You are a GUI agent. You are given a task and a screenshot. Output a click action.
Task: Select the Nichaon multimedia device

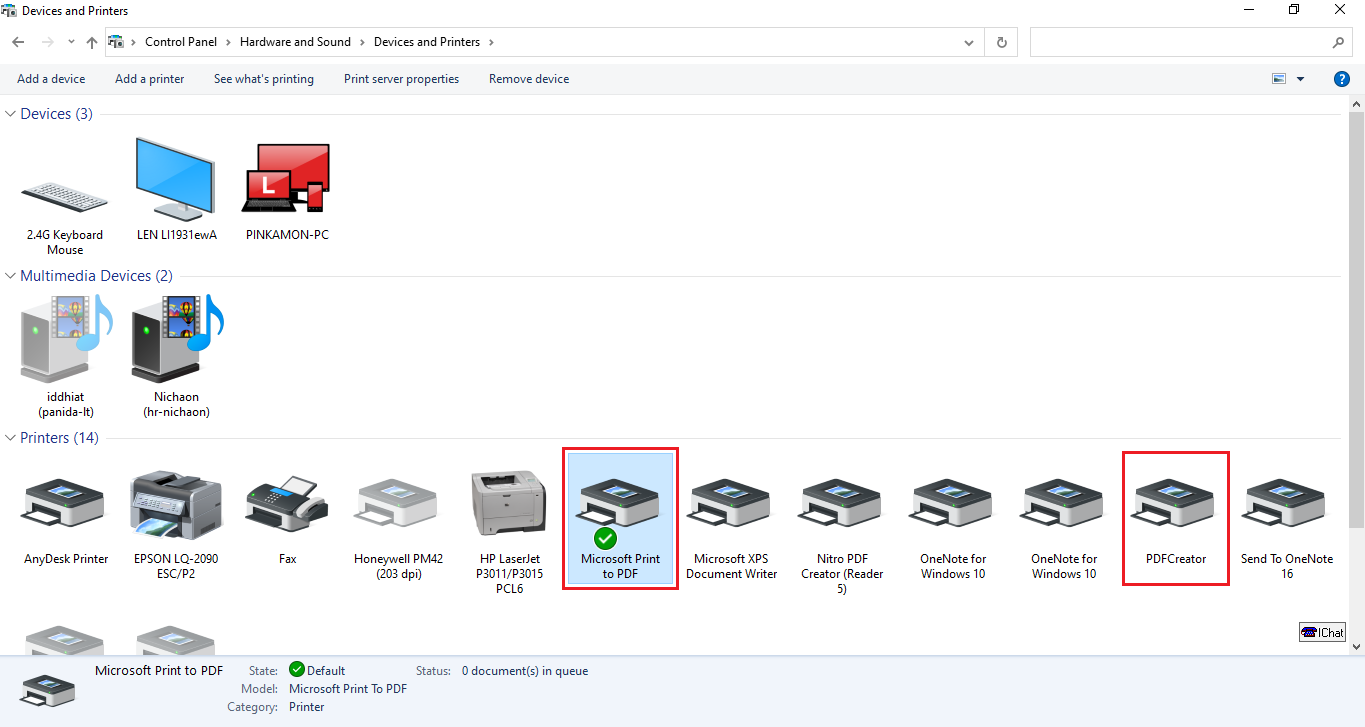pos(176,344)
